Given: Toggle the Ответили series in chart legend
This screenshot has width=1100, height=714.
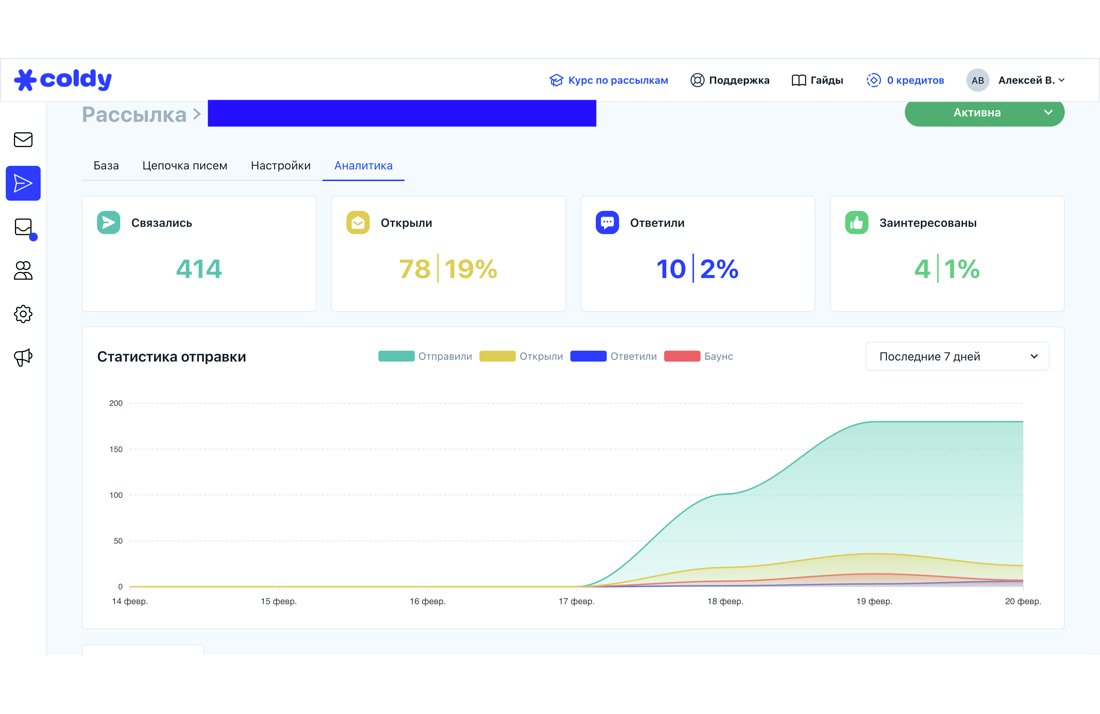Looking at the screenshot, I should (614, 356).
